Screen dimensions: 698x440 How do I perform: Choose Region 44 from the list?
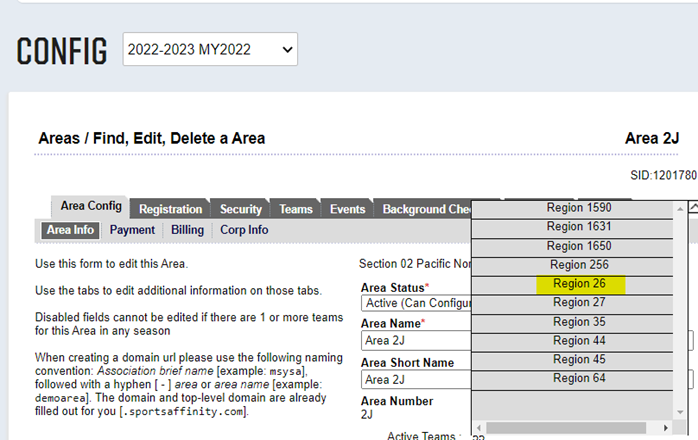(579, 341)
